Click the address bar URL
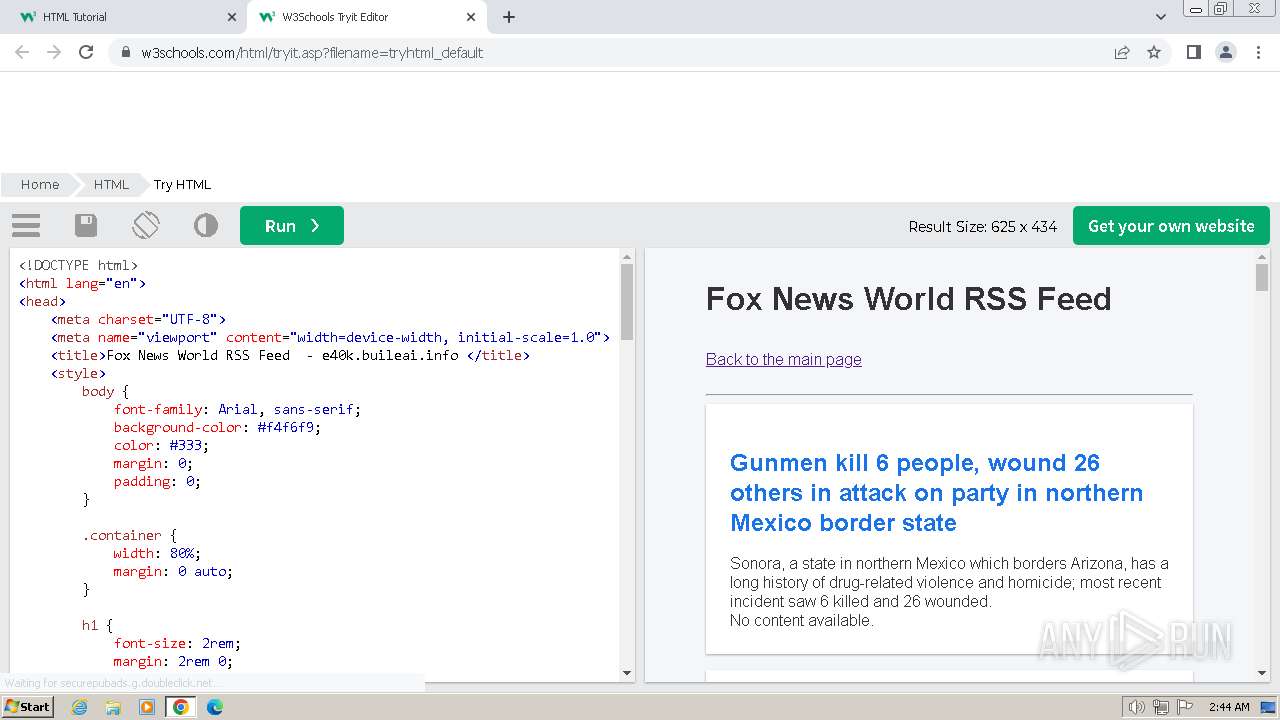This screenshot has height=720, width=1280. tap(312, 53)
